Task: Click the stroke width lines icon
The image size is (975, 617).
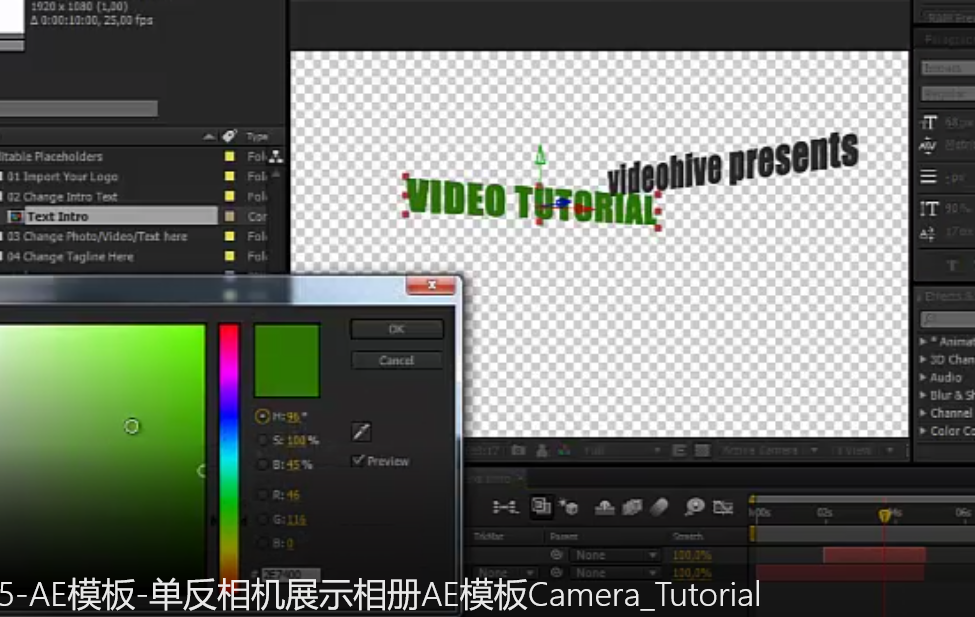Action: coord(928,177)
